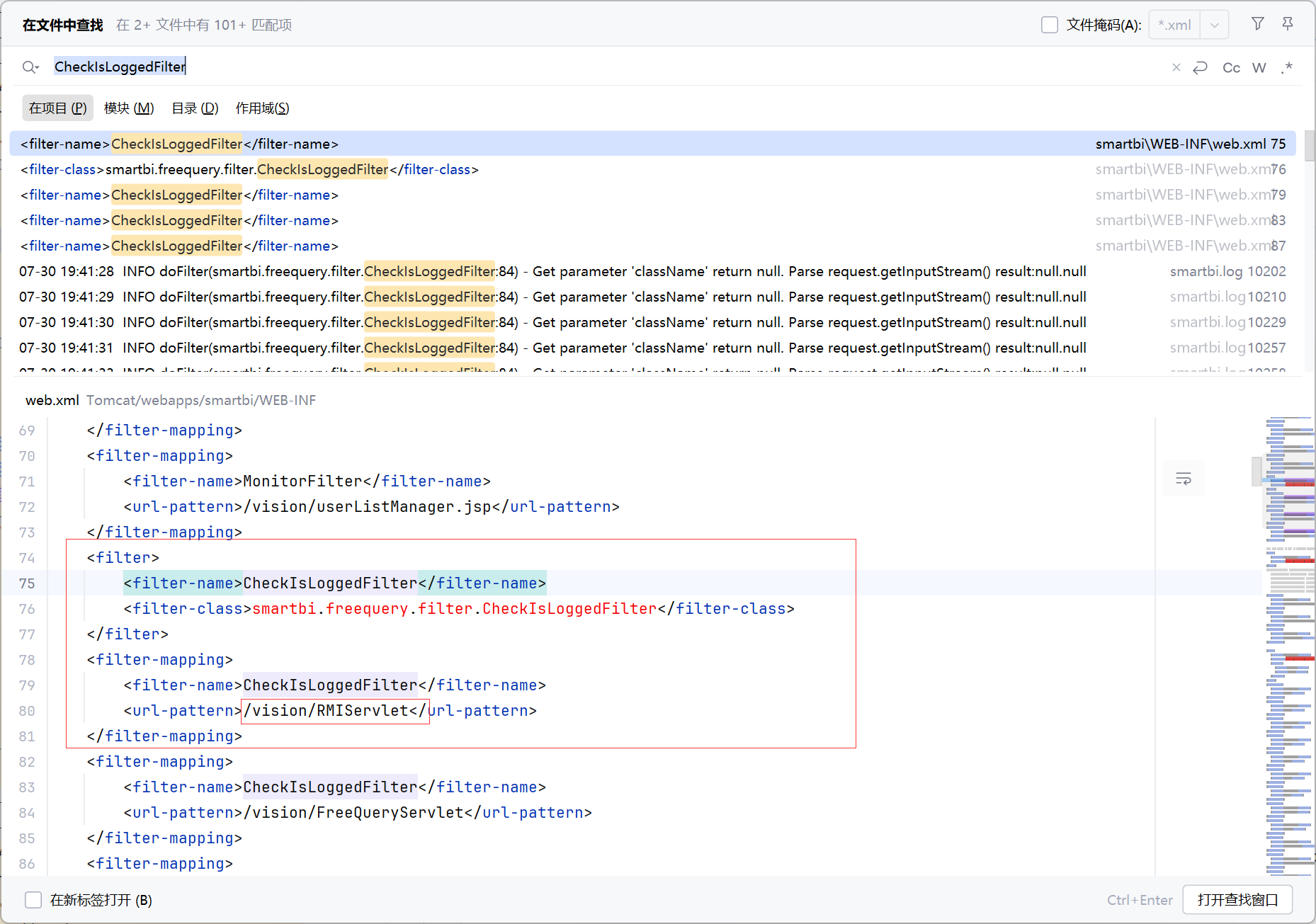The width and height of the screenshot is (1316, 924).
Task: Clear the search text with the X icon
Action: click(1176, 67)
